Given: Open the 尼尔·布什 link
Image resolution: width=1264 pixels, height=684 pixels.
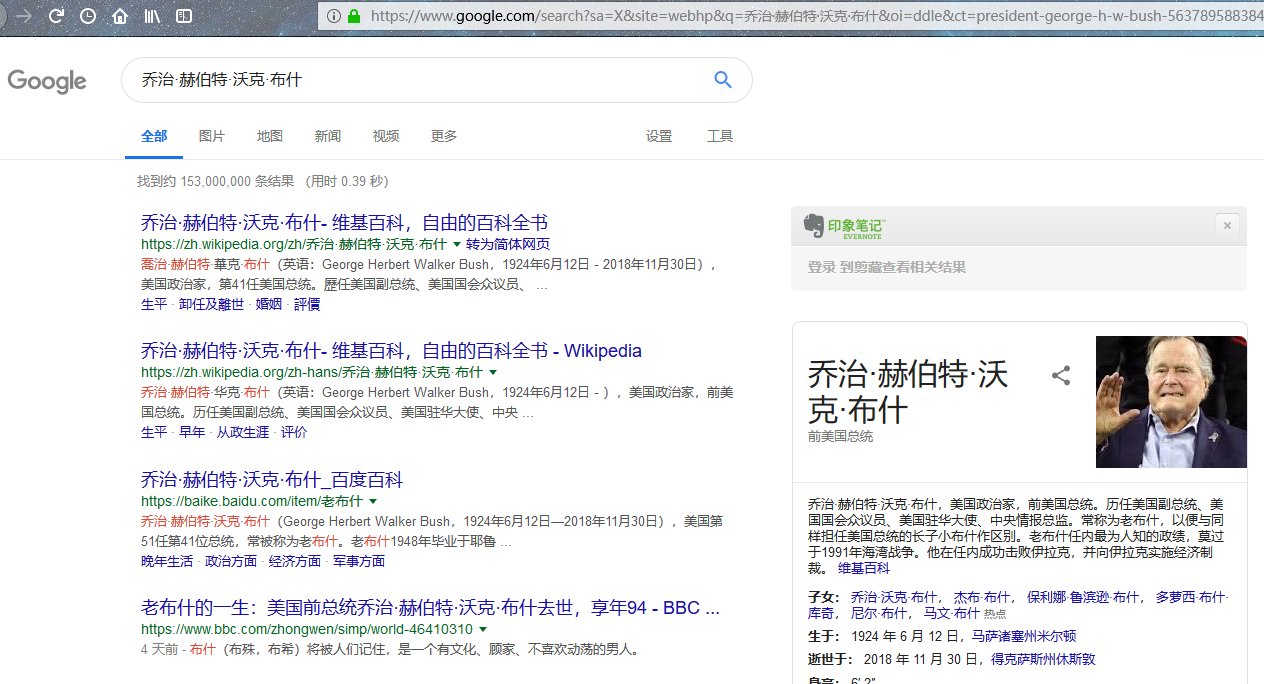Looking at the screenshot, I should click(x=881, y=613).
